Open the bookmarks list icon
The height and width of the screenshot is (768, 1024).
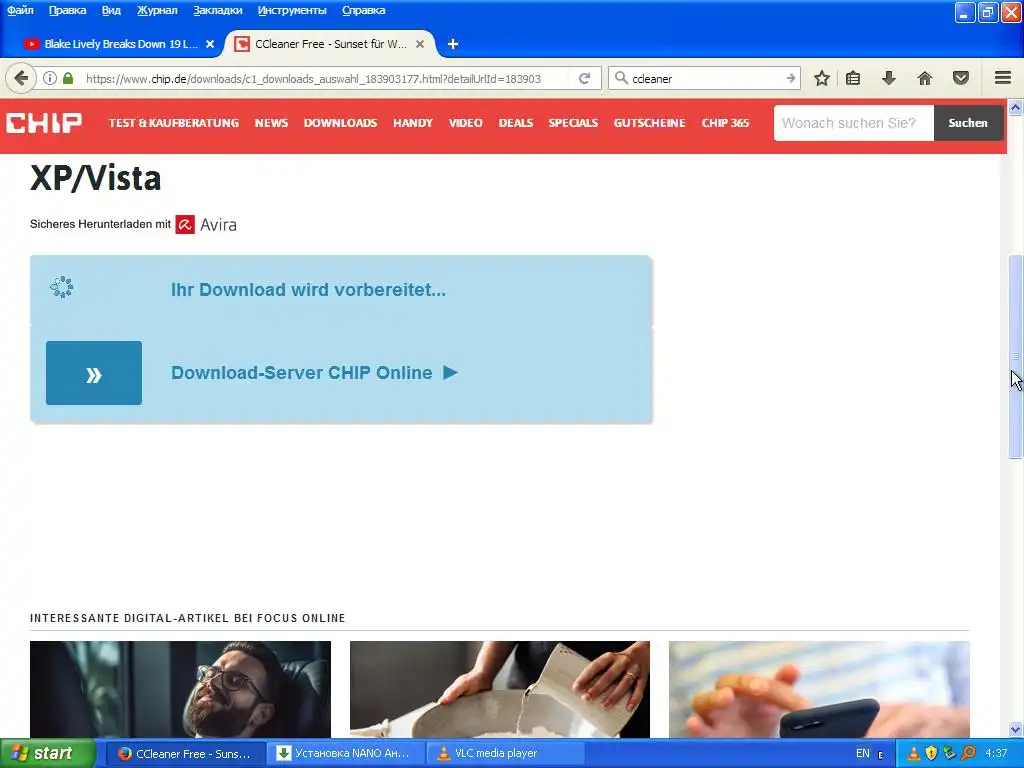pos(853,78)
